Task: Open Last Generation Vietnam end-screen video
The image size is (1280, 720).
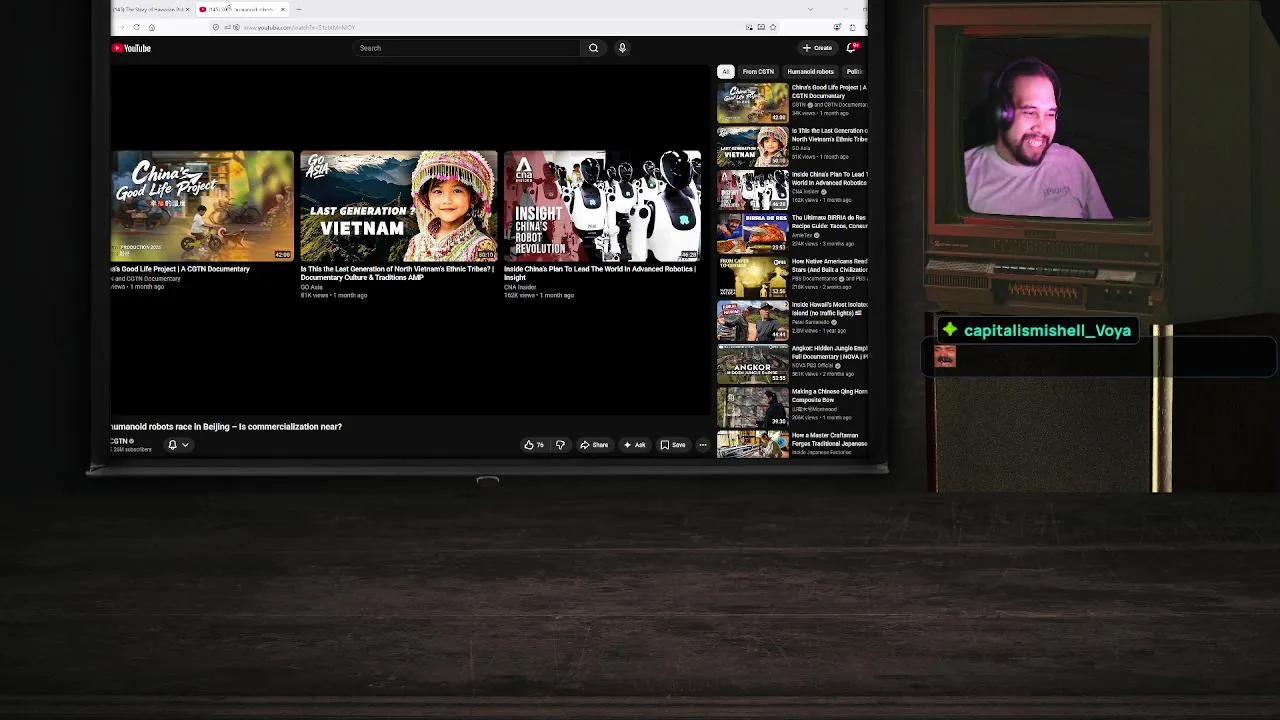Action: click(398, 205)
